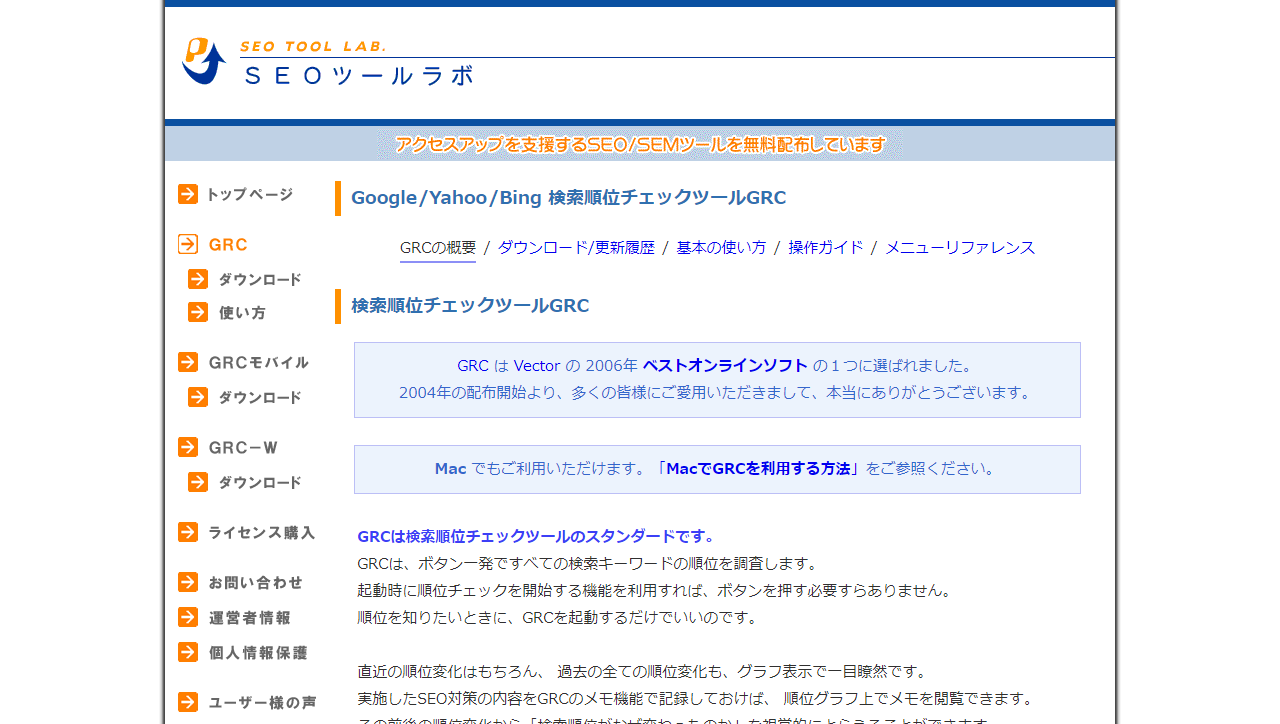Click the arrow icon beside GRCモバイル
The width and height of the screenshot is (1280, 724).
coord(188,362)
